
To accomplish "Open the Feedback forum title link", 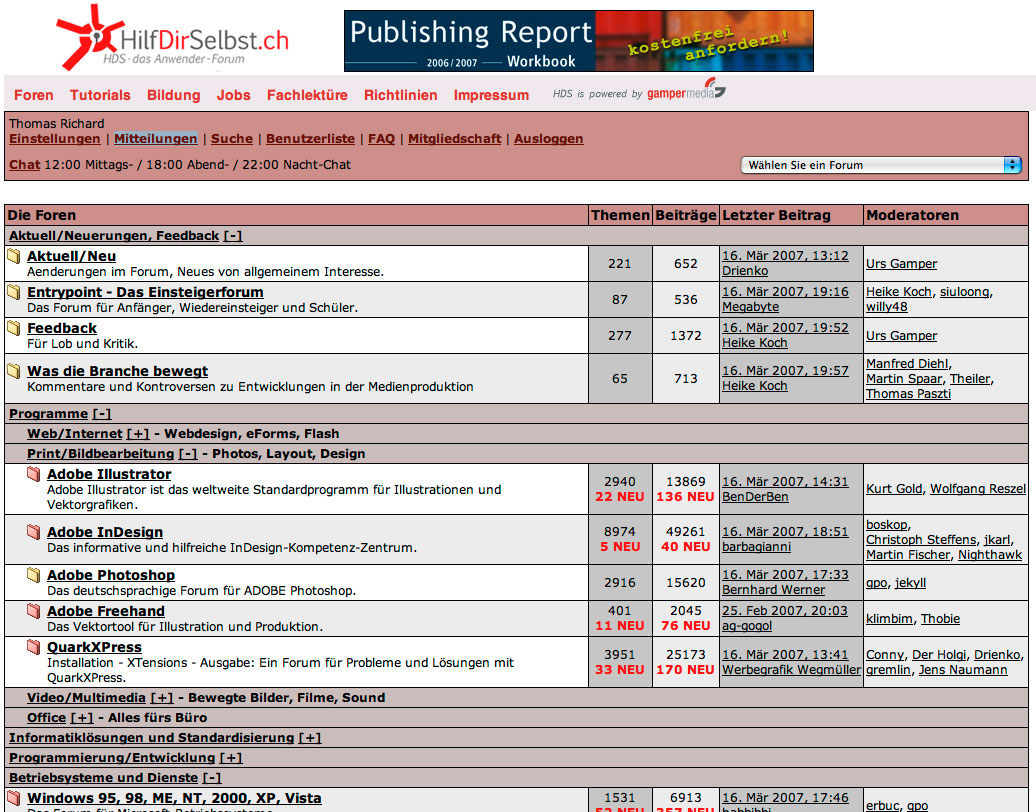I will pos(62,328).
